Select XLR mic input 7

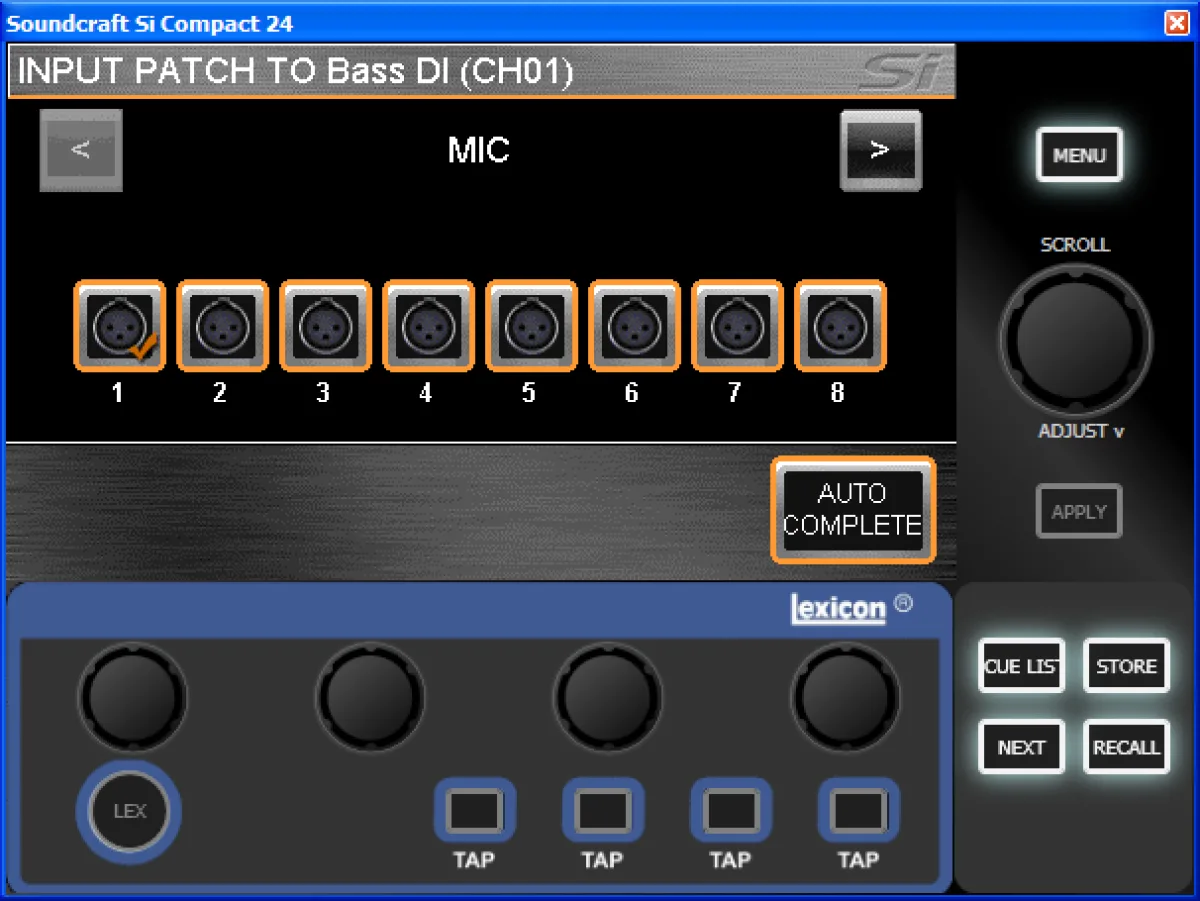pyautogui.click(x=737, y=326)
